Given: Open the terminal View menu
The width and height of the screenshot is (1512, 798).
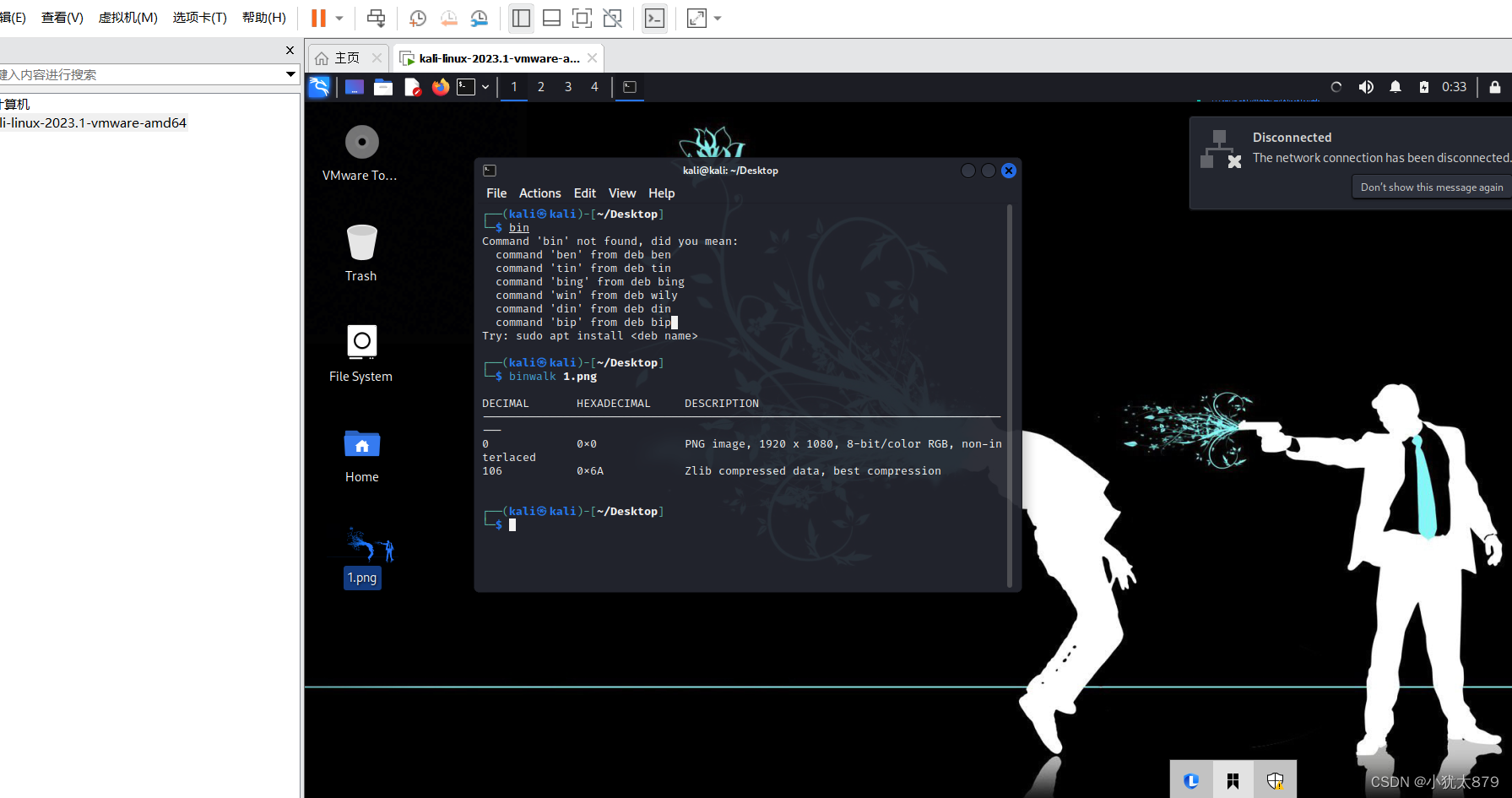Looking at the screenshot, I should pyautogui.click(x=622, y=193).
